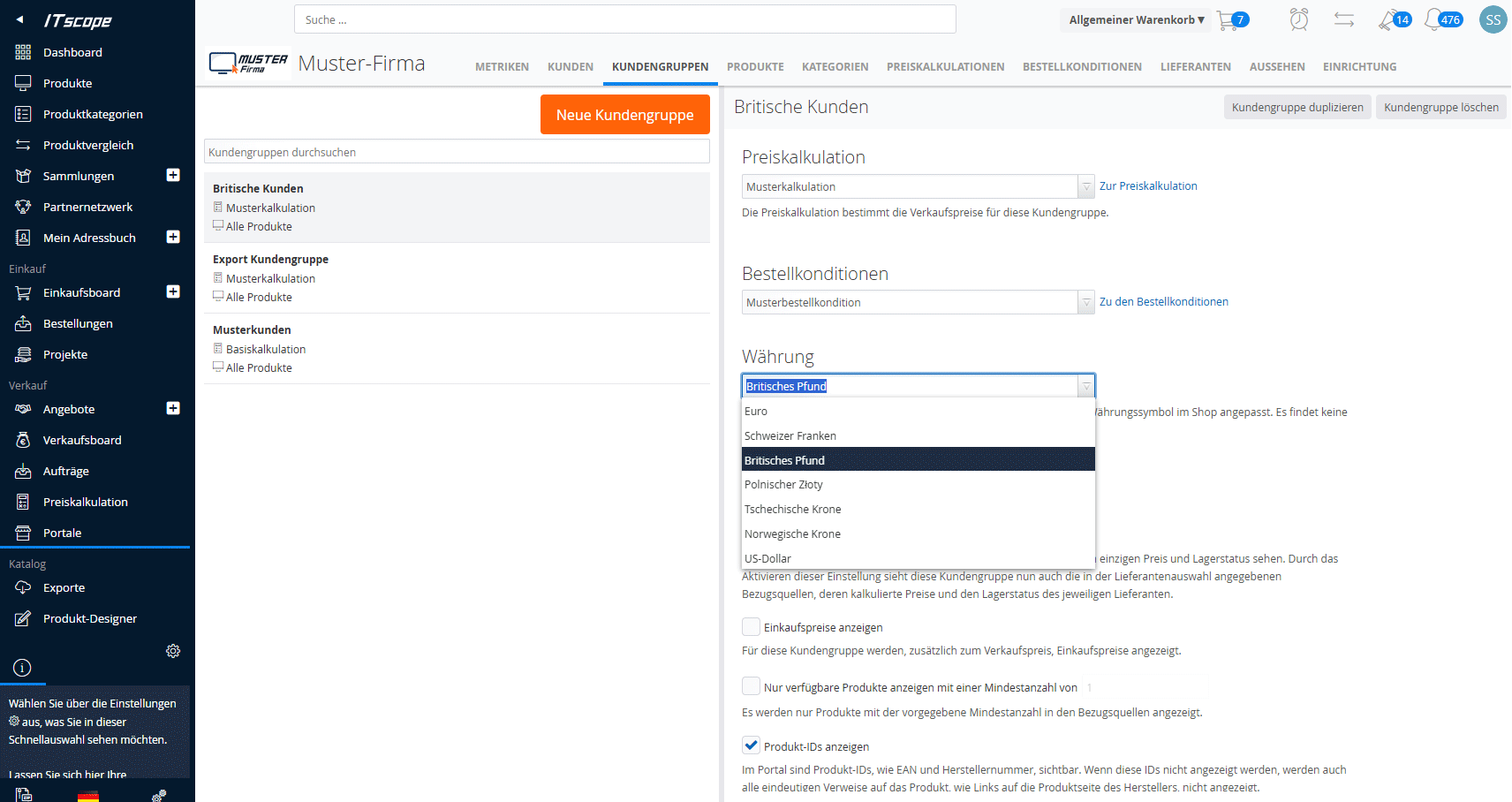The image size is (1512, 802).
Task: Open the Einkaufsboard
Action: click(x=84, y=292)
